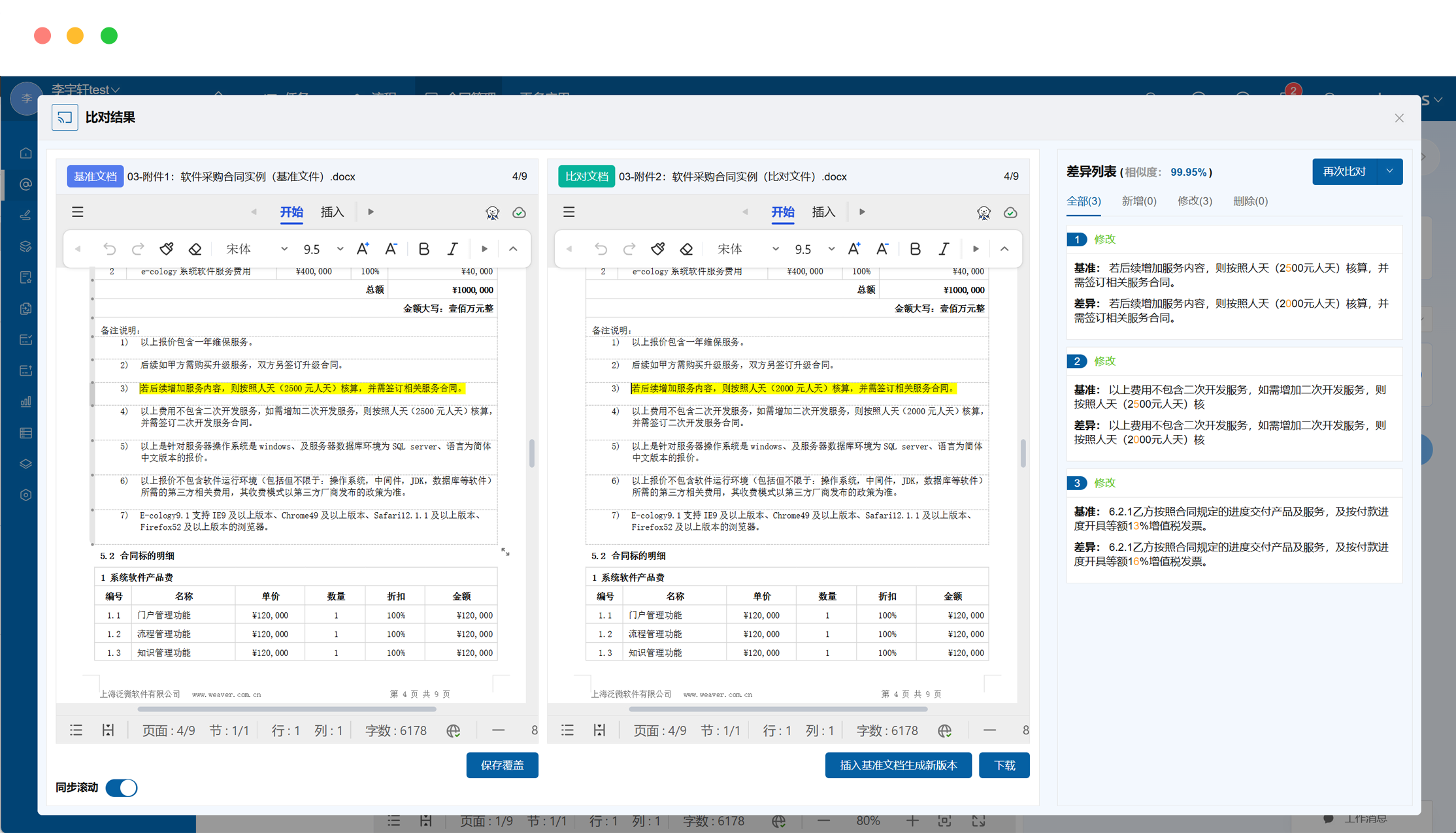1456x833 pixels.
Task: Click the 插入基准文档生成新版本 button
Action: pyautogui.click(x=898, y=765)
